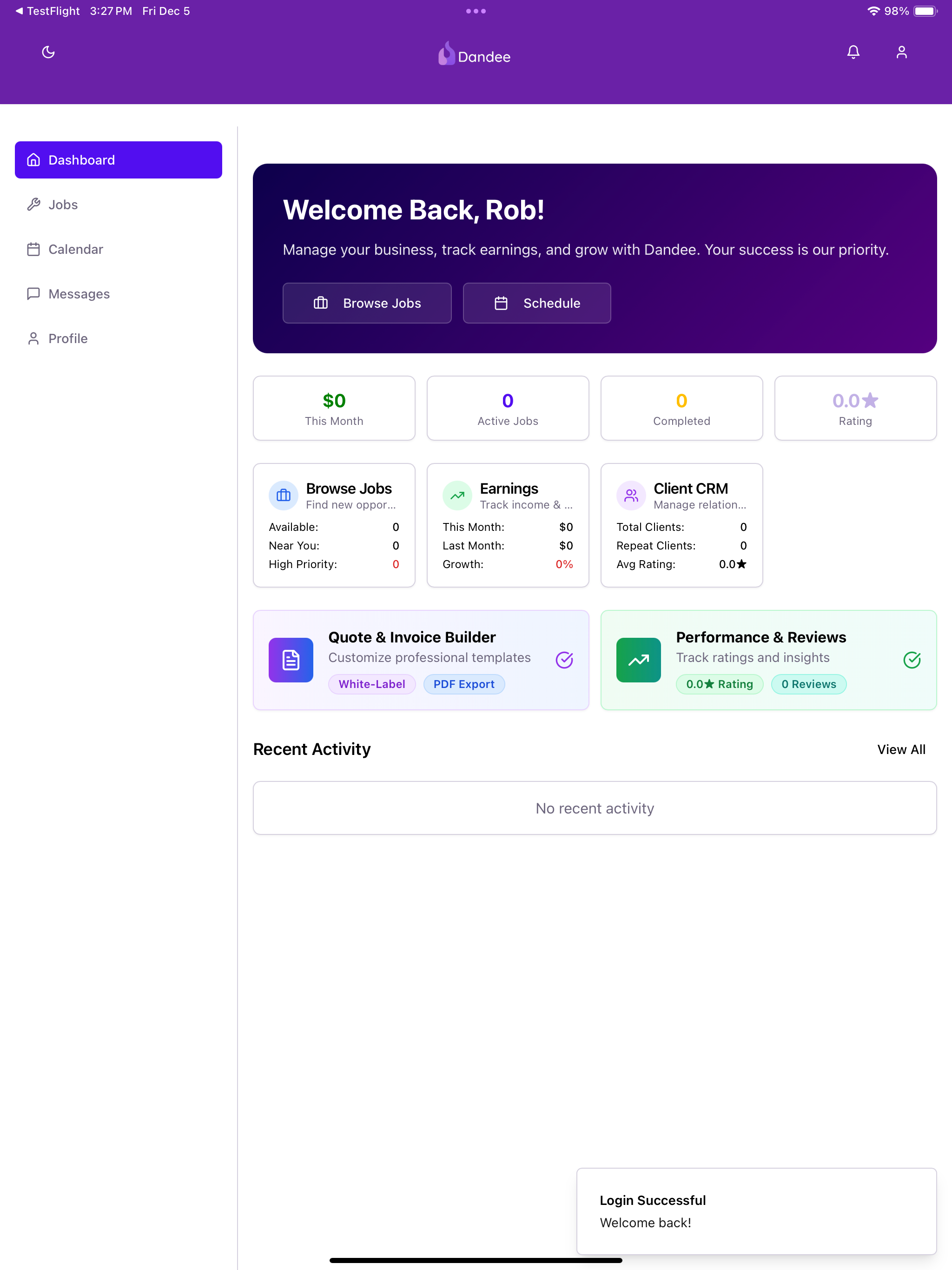Click the High Priority value in Browse Jobs
This screenshot has height=1270, width=952.
tap(396, 564)
